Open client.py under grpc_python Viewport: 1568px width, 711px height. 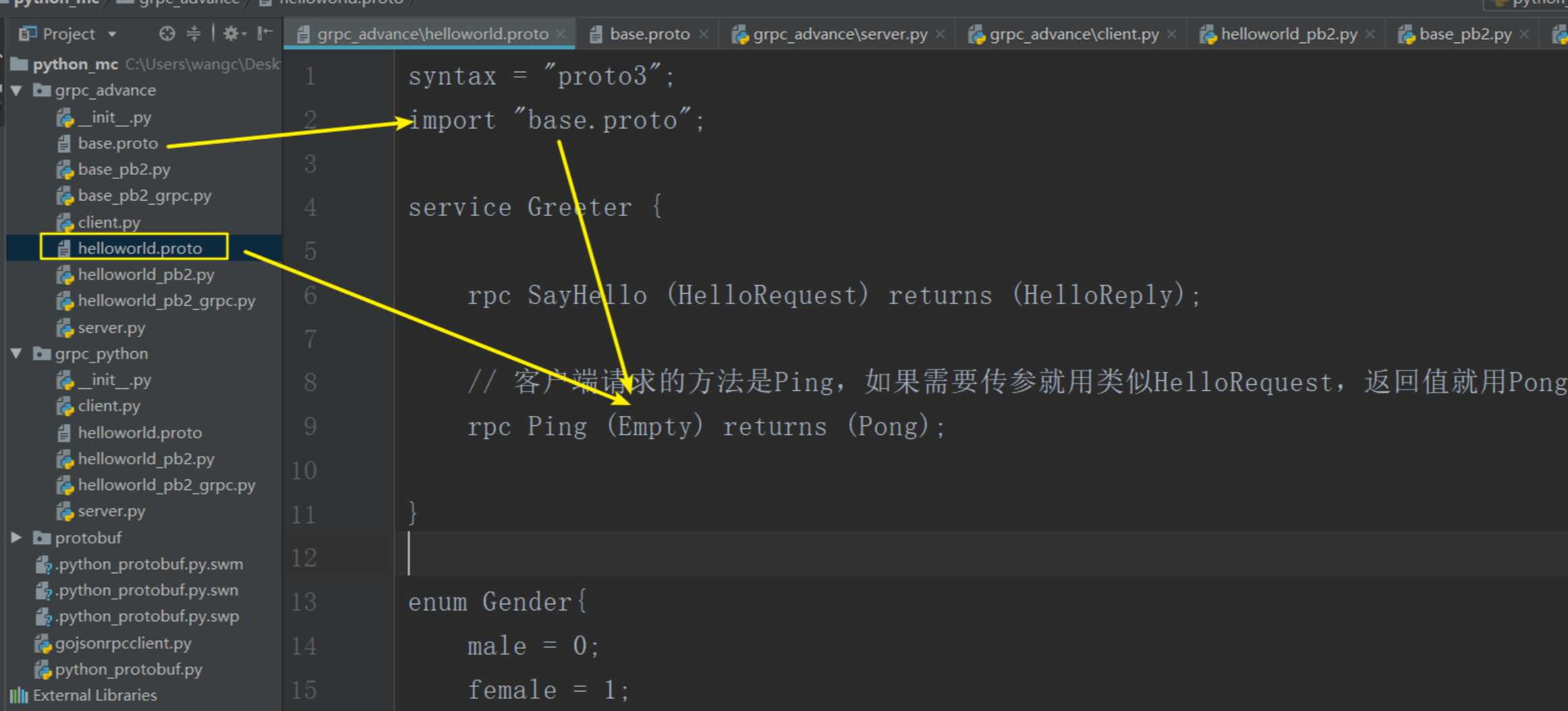(x=109, y=406)
